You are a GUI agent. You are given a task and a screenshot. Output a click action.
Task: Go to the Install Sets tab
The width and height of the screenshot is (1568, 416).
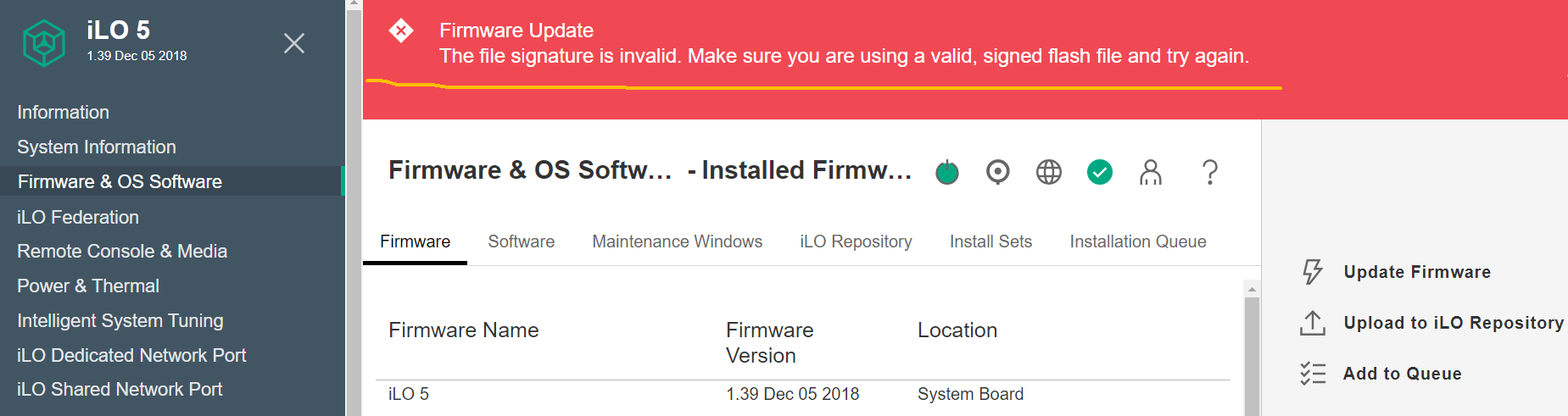990,241
